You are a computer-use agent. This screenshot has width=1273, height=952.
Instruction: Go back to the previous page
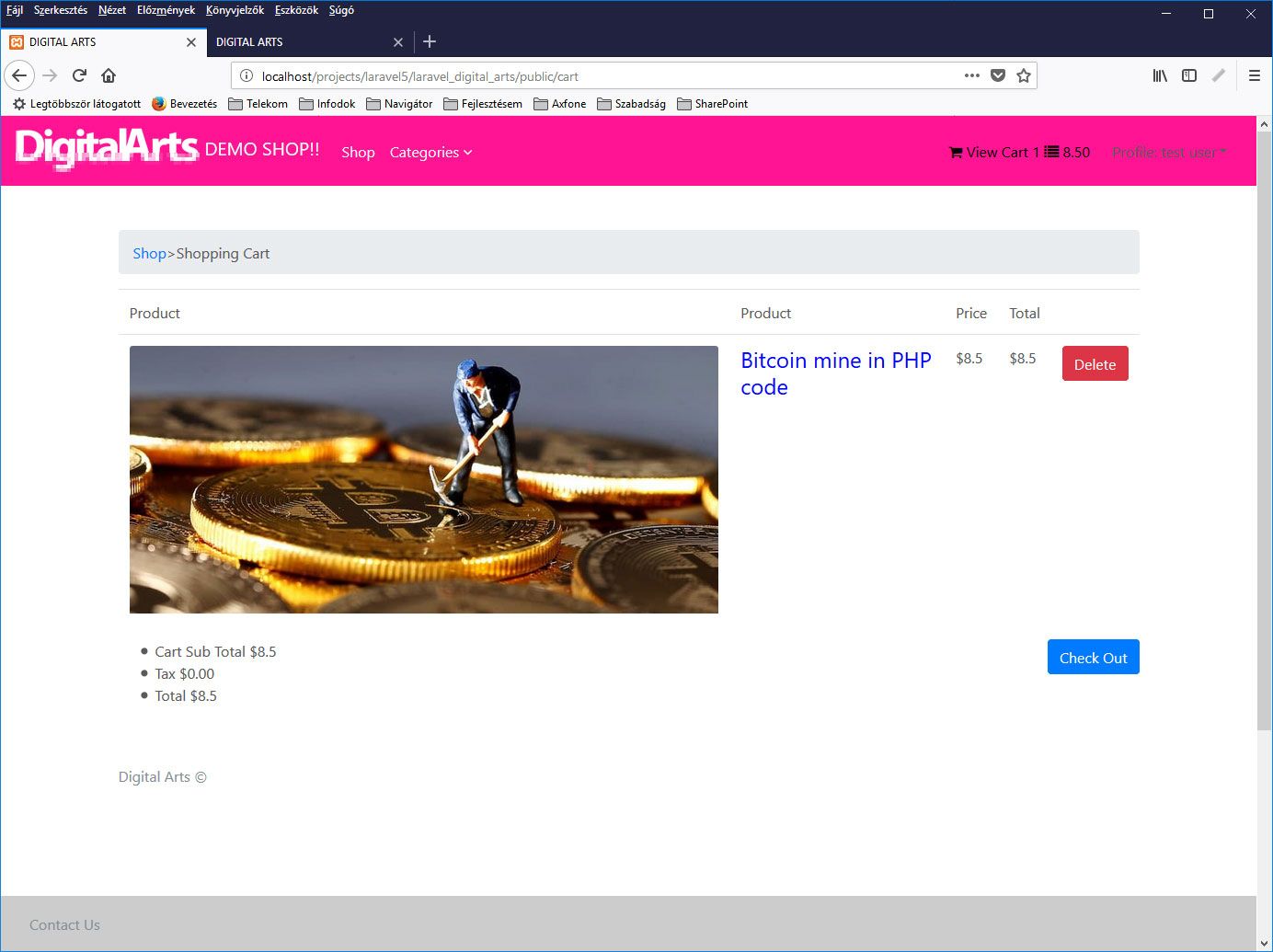[x=19, y=75]
